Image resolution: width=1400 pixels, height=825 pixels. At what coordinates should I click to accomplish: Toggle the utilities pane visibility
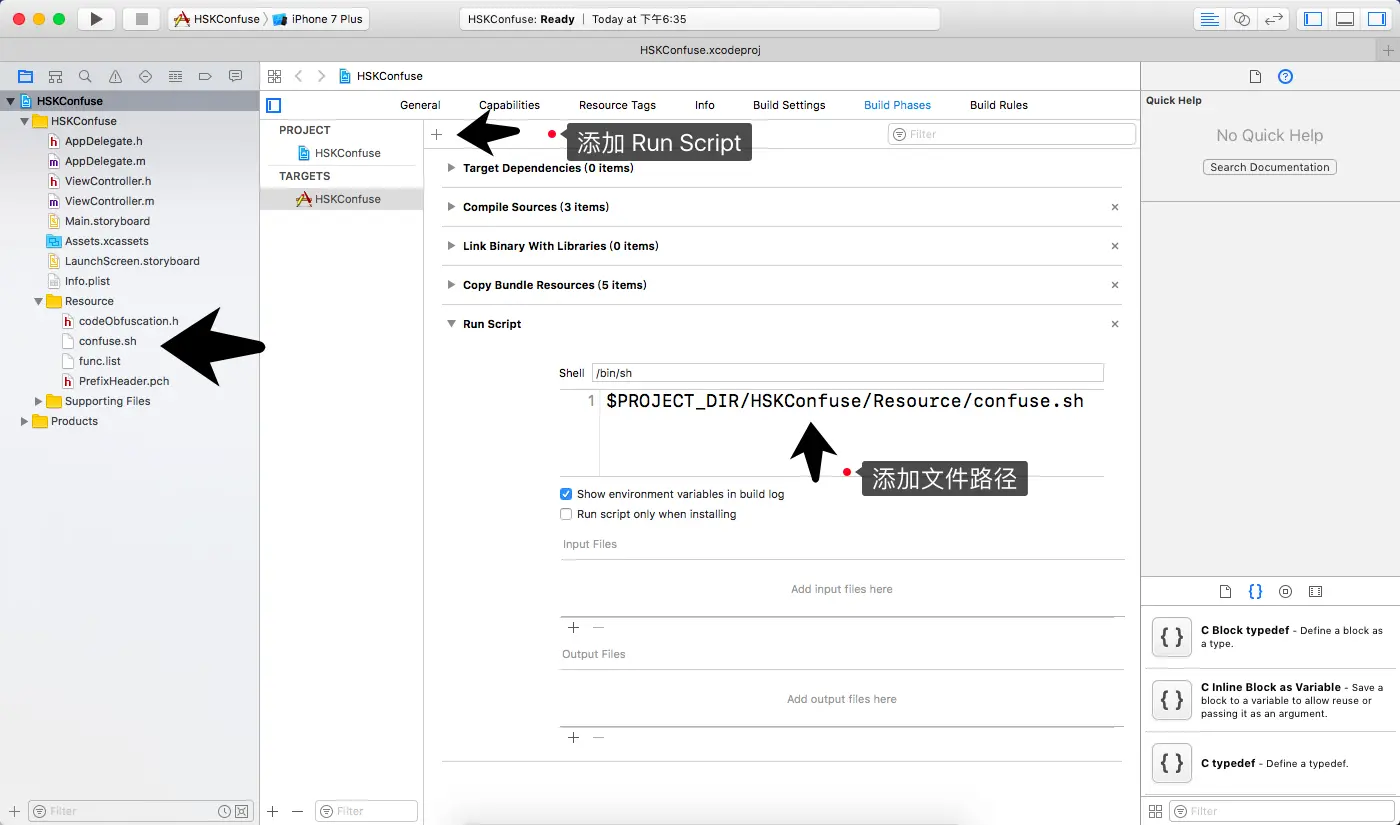[1377, 19]
